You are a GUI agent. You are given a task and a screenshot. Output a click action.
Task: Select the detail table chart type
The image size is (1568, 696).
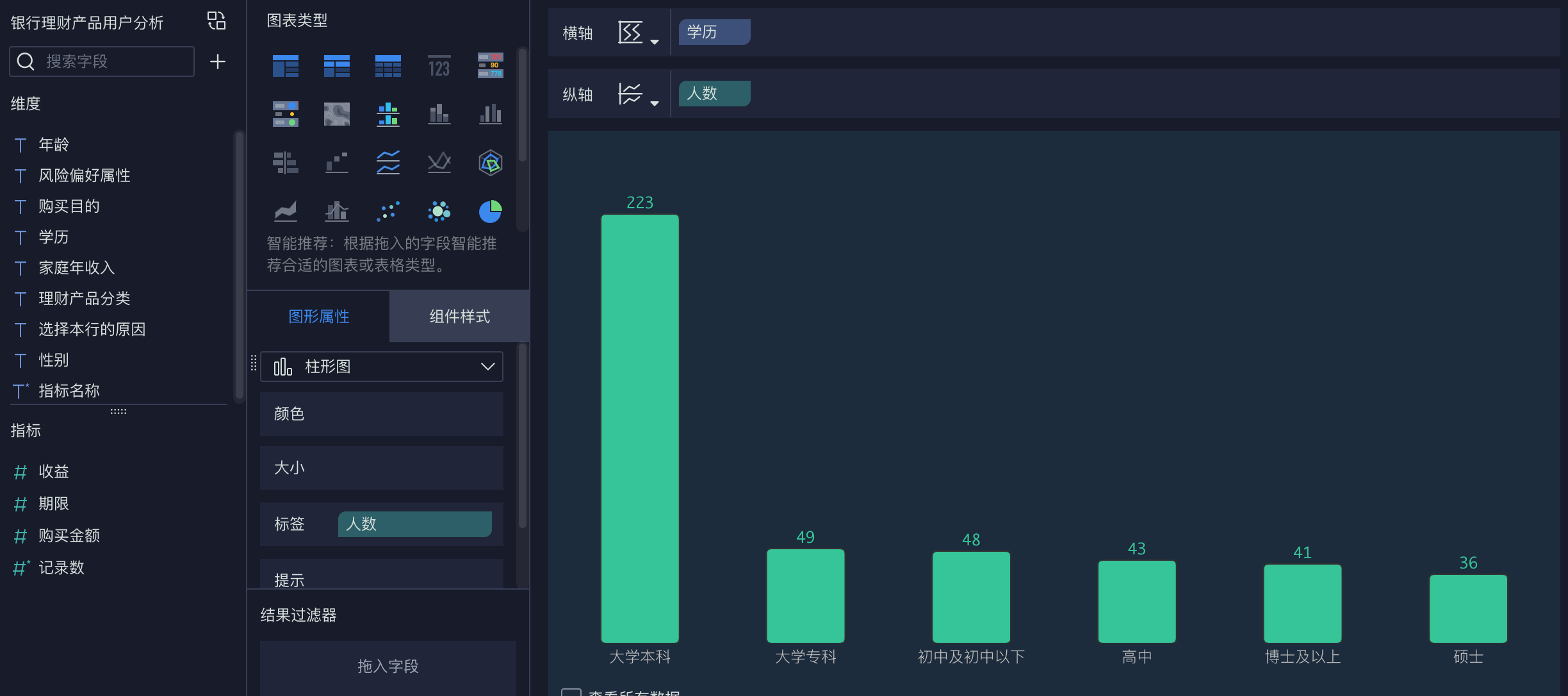coord(388,66)
